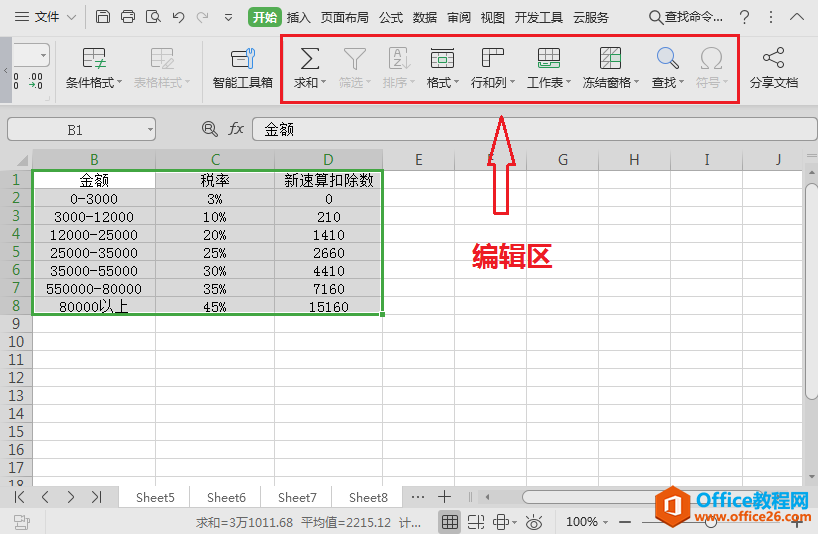
Task: Select column E header
Action: click(418, 160)
